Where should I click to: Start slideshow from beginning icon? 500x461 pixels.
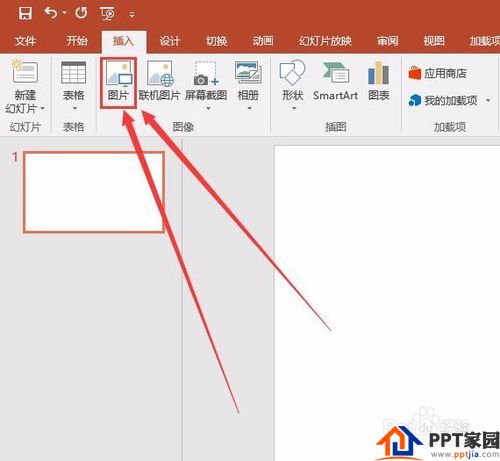pos(107,14)
